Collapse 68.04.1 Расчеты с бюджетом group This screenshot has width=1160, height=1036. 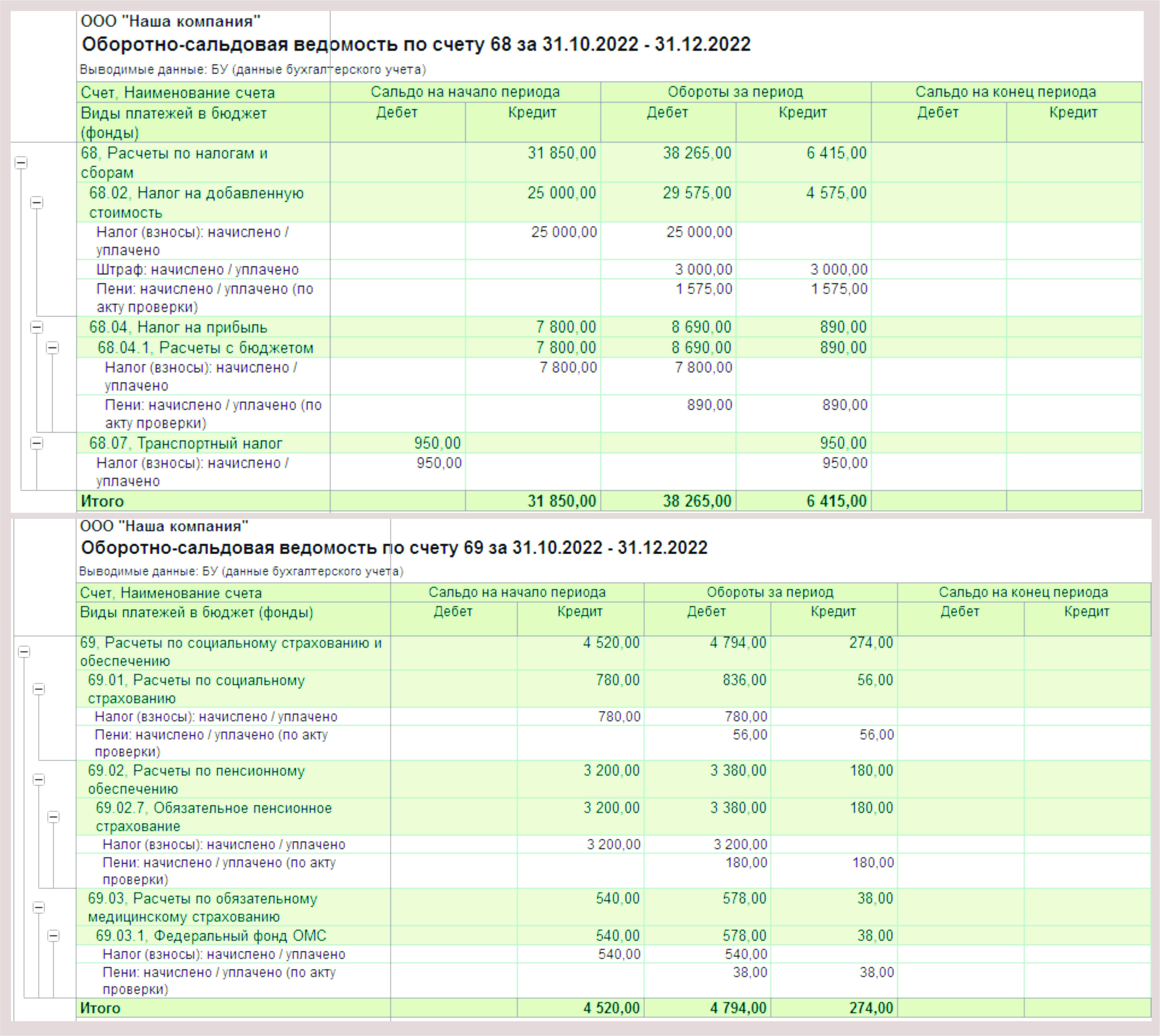pyautogui.click(x=52, y=348)
